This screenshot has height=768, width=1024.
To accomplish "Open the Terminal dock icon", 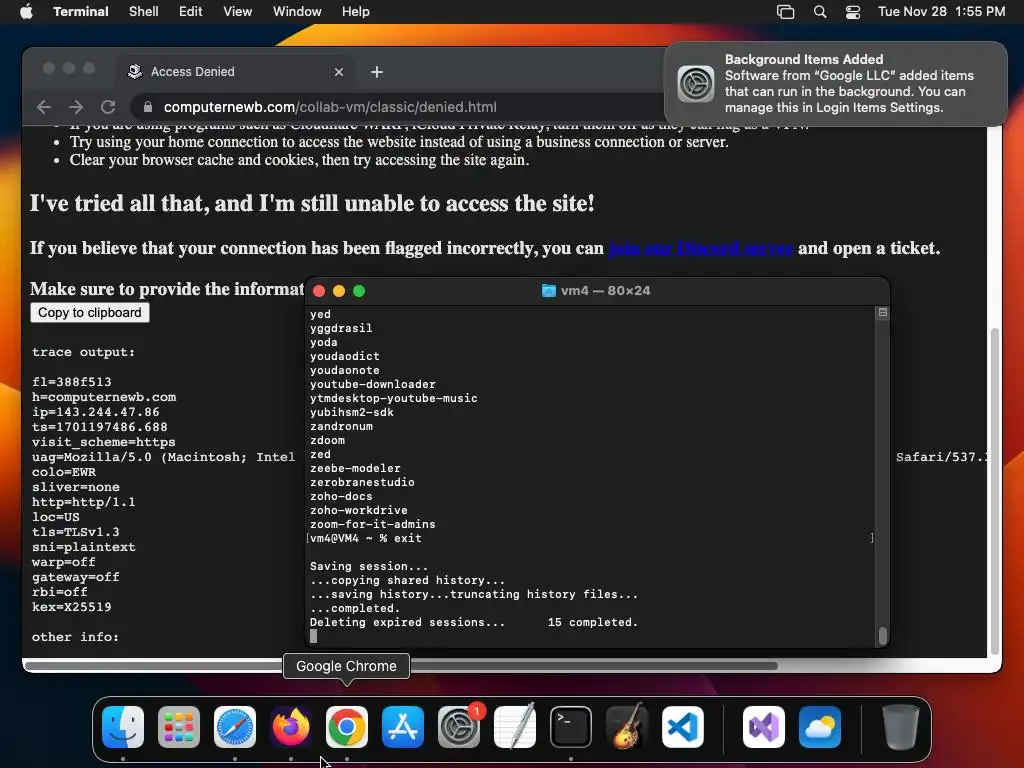I will coord(571,727).
